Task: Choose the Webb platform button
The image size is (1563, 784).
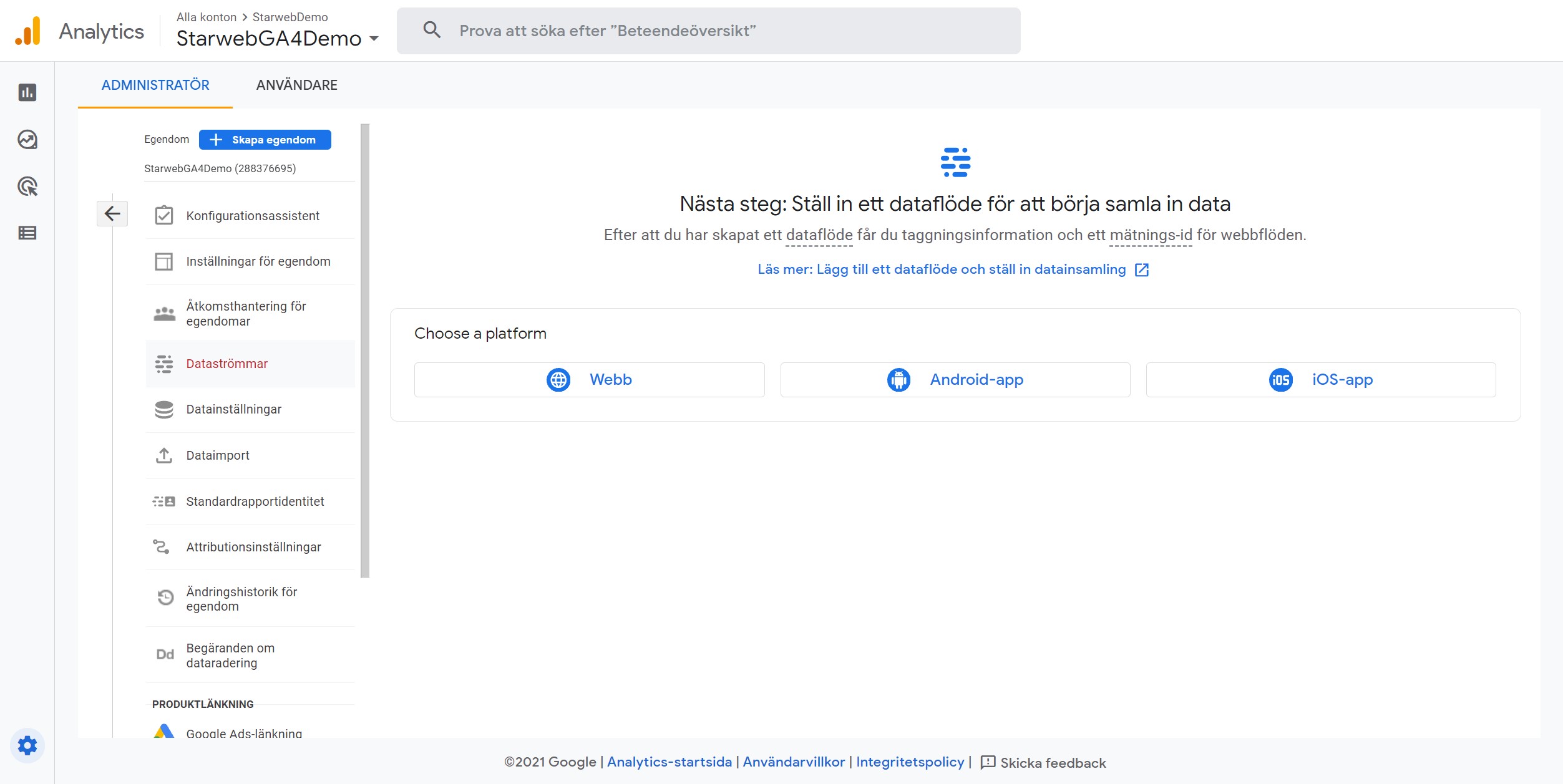Action: pos(590,380)
